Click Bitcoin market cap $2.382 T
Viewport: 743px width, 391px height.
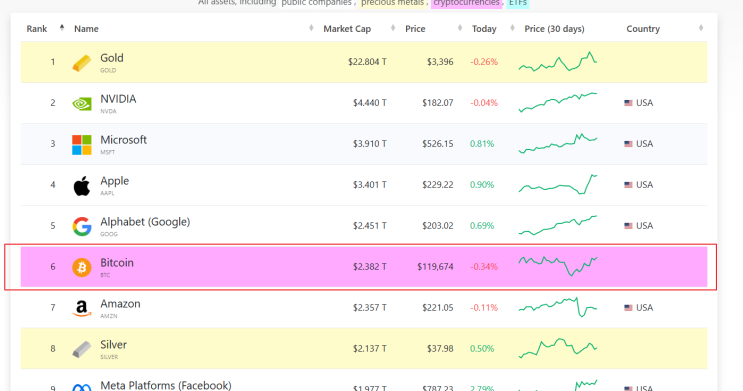click(x=370, y=267)
